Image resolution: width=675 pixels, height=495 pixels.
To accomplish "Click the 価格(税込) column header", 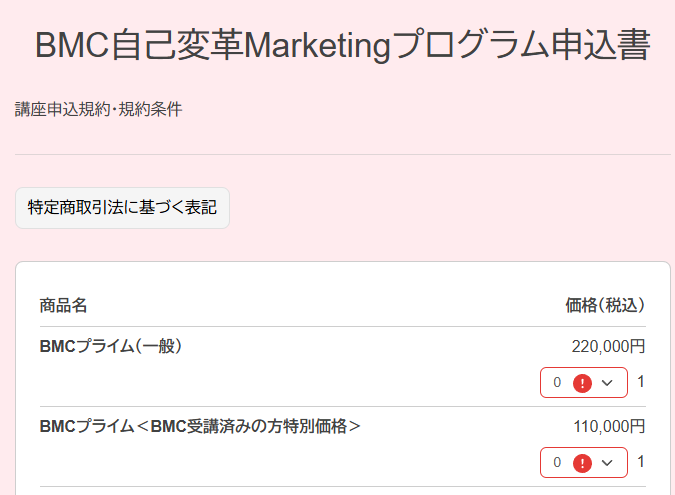I will [x=605, y=306].
